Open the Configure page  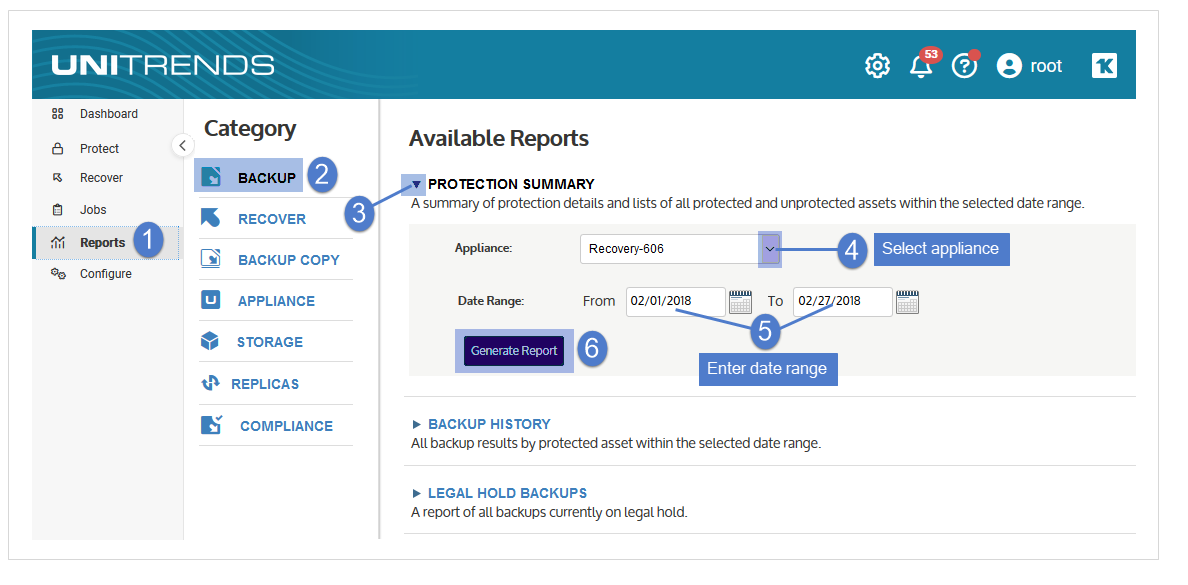[106, 274]
